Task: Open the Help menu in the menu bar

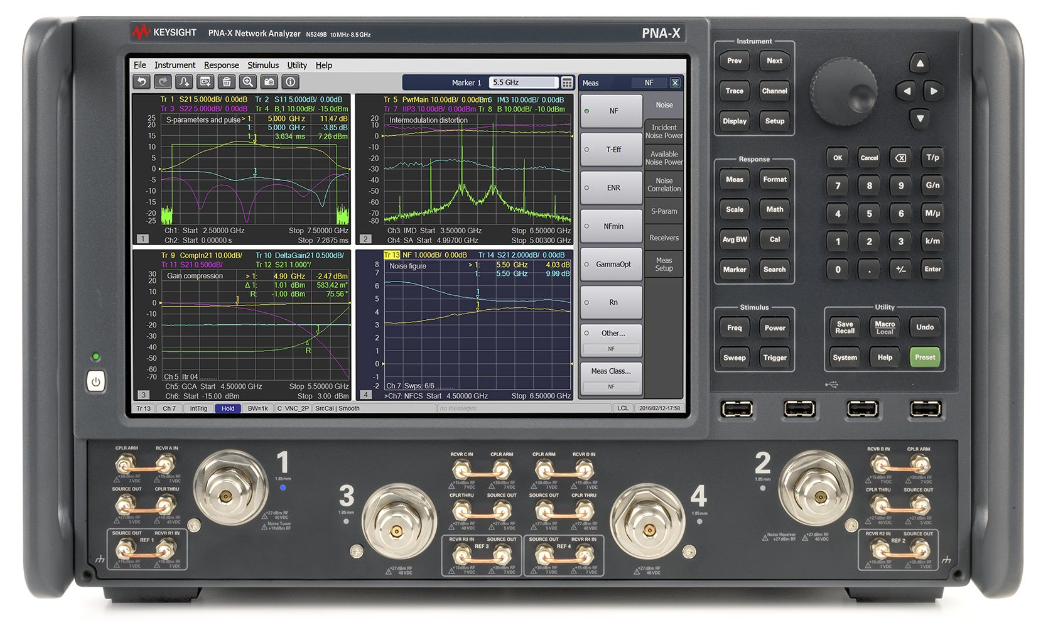Action: (324, 65)
